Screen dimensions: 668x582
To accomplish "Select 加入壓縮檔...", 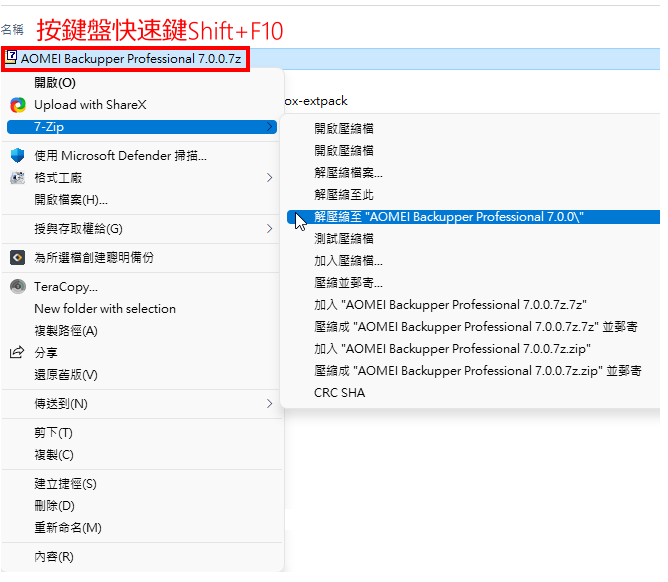I will point(348,261).
